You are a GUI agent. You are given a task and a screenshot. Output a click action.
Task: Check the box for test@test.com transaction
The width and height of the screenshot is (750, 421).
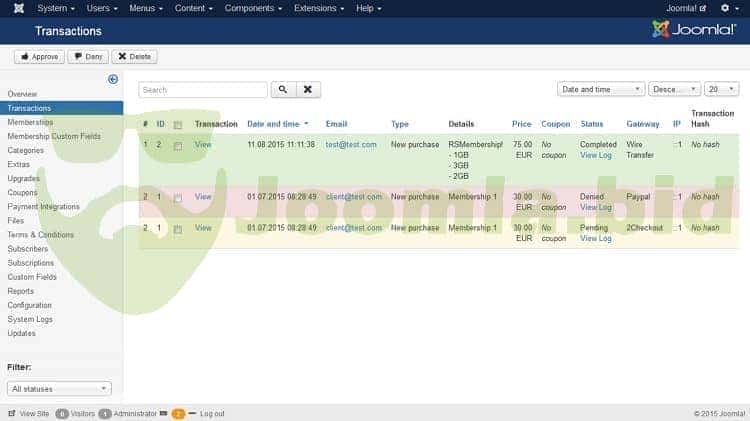click(x=178, y=146)
